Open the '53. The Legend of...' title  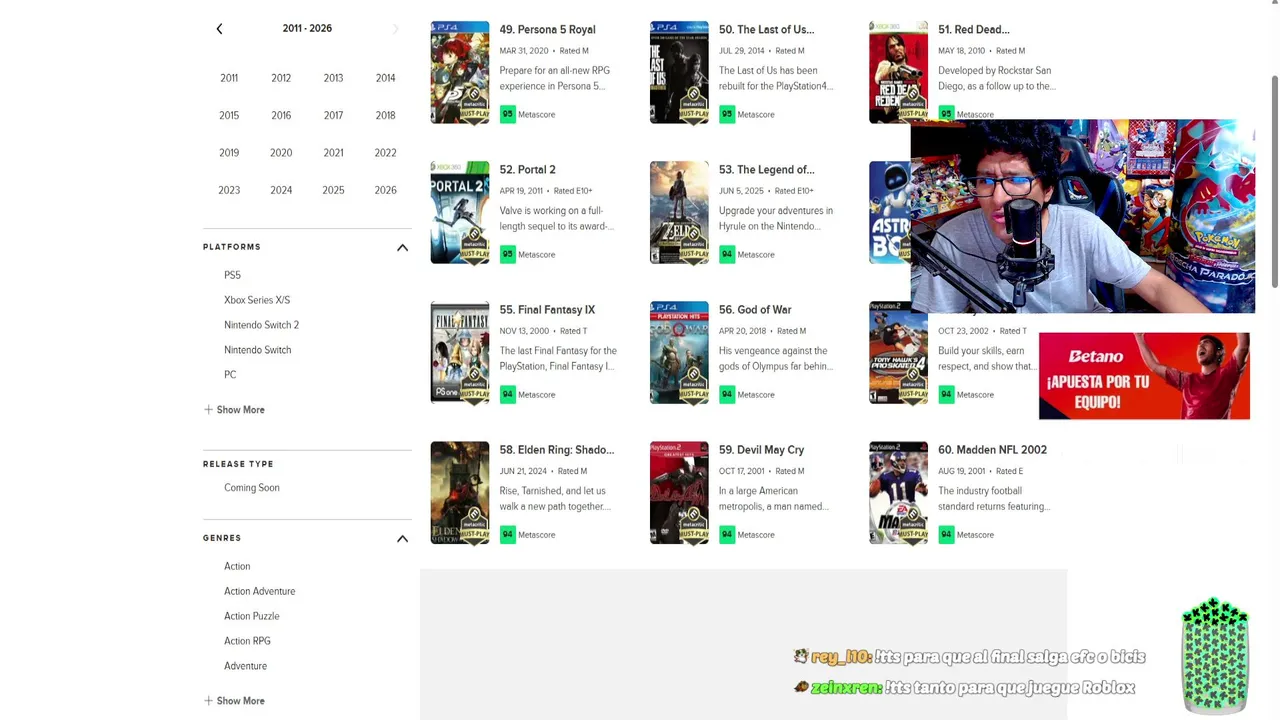coord(766,170)
